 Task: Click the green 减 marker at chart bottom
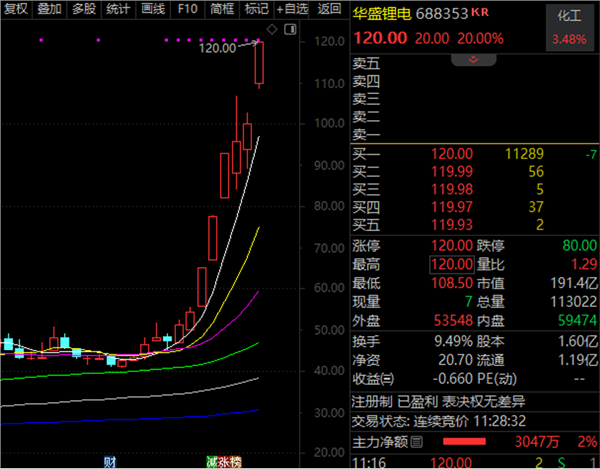[213, 462]
